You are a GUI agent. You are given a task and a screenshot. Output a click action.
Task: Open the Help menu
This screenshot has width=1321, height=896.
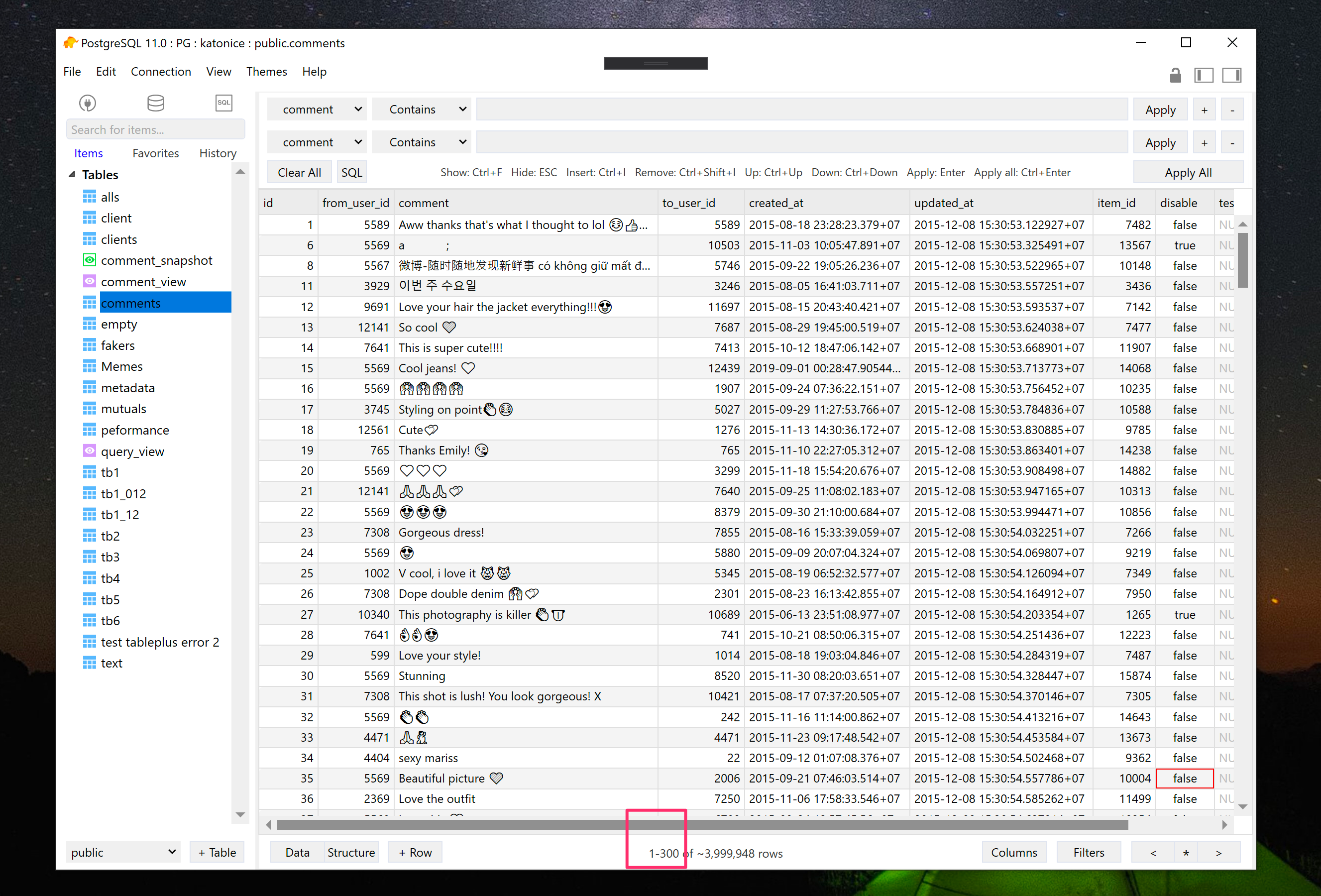coord(314,72)
